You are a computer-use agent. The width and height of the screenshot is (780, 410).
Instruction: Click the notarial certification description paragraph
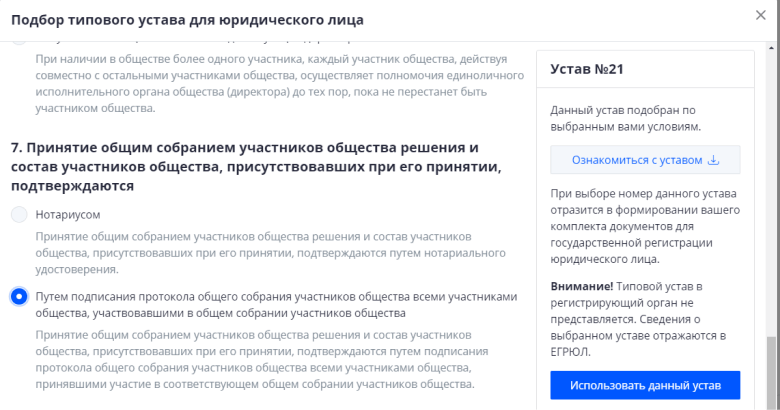pos(256,253)
